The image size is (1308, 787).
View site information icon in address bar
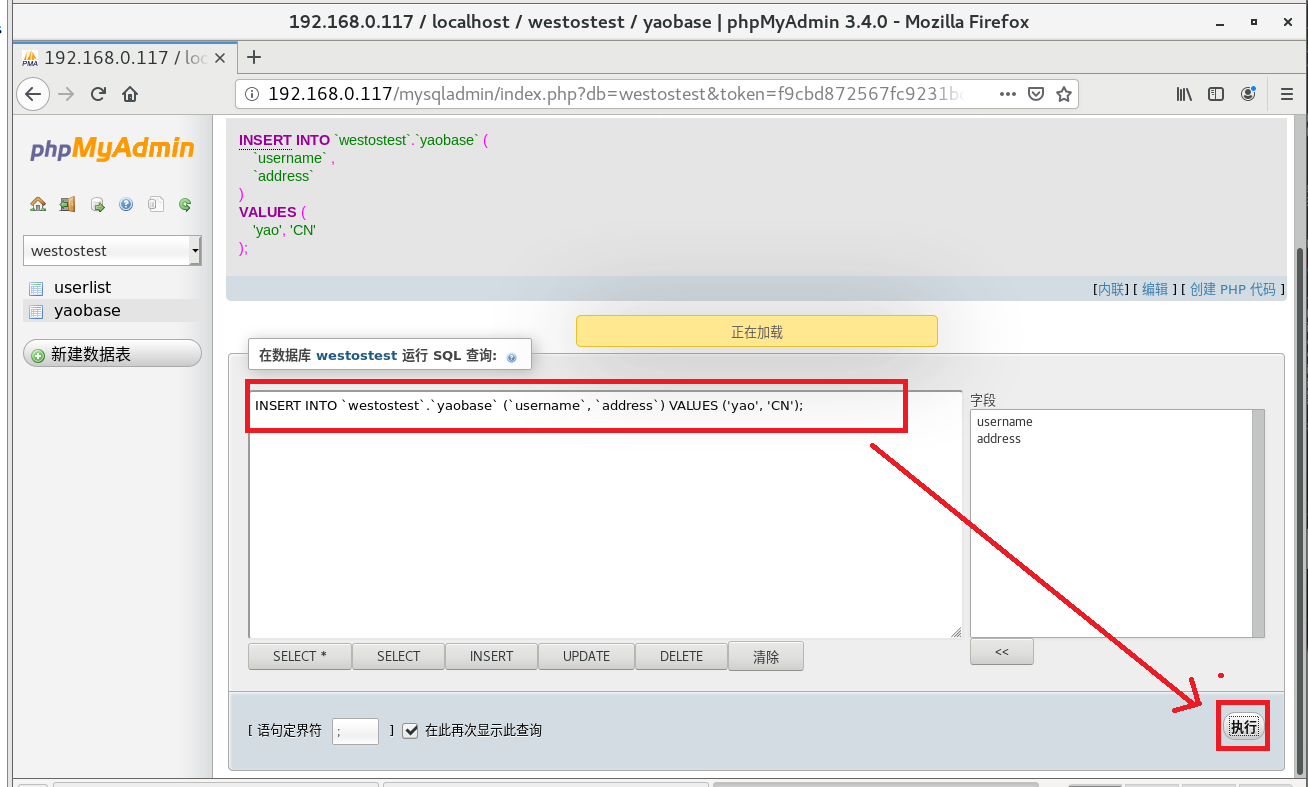[252, 94]
